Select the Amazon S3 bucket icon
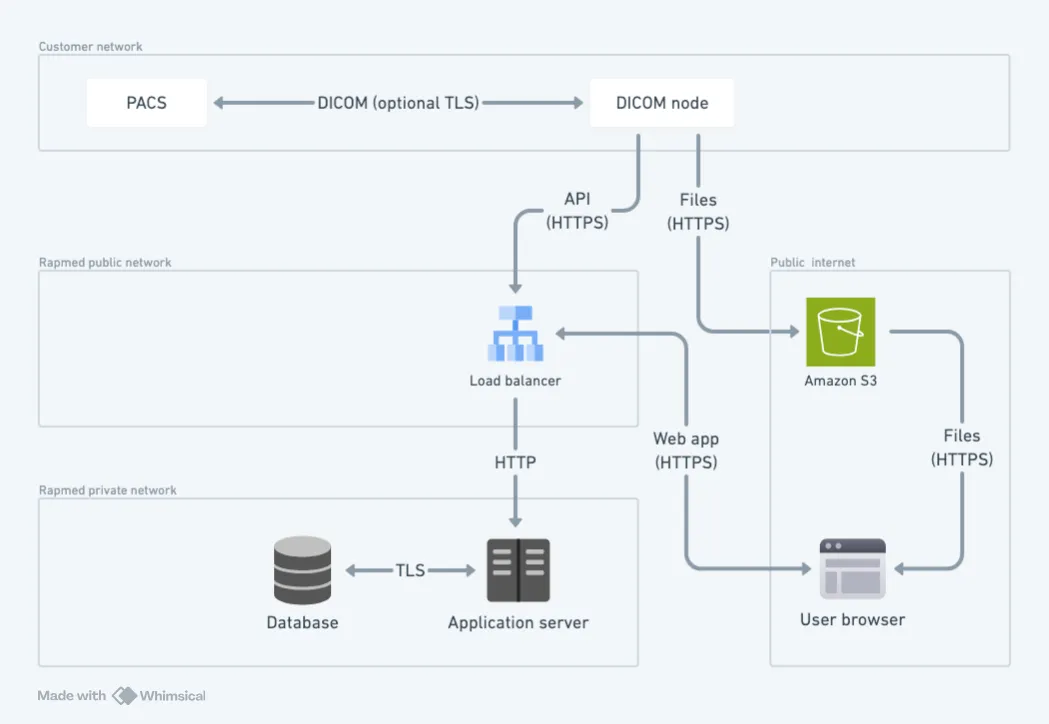Screen dimensions: 1049x724 pos(840,332)
